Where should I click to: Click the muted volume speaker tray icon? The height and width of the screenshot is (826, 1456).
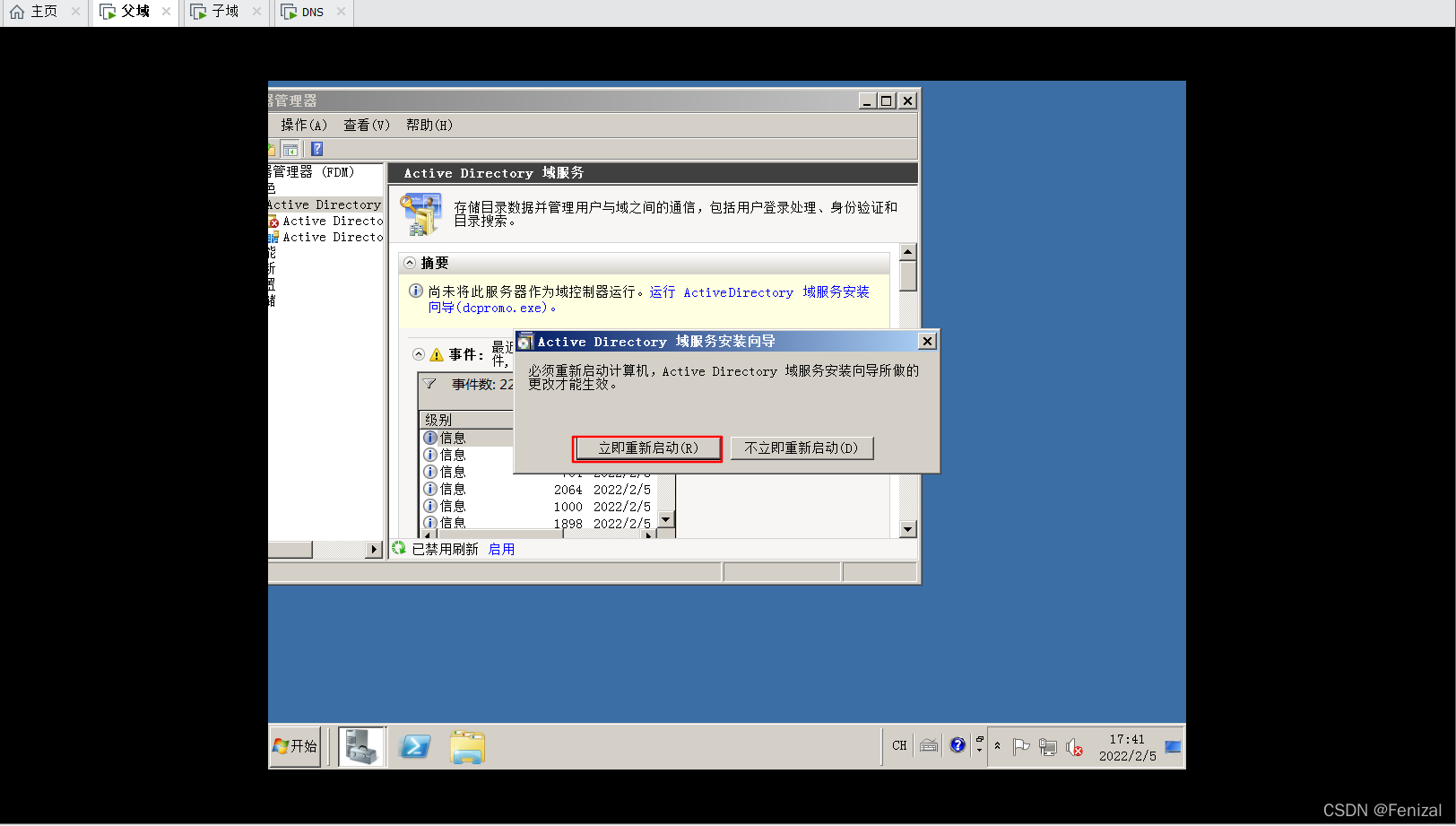click(x=1075, y=746)
